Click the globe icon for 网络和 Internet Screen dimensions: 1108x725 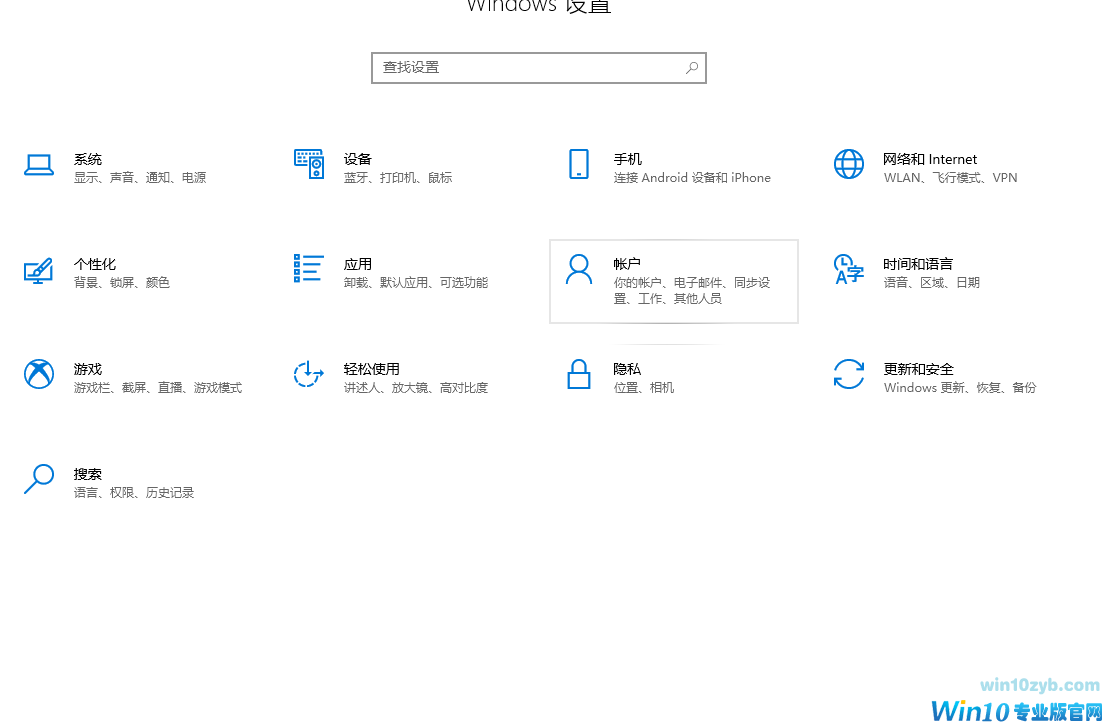pos(848,164)
